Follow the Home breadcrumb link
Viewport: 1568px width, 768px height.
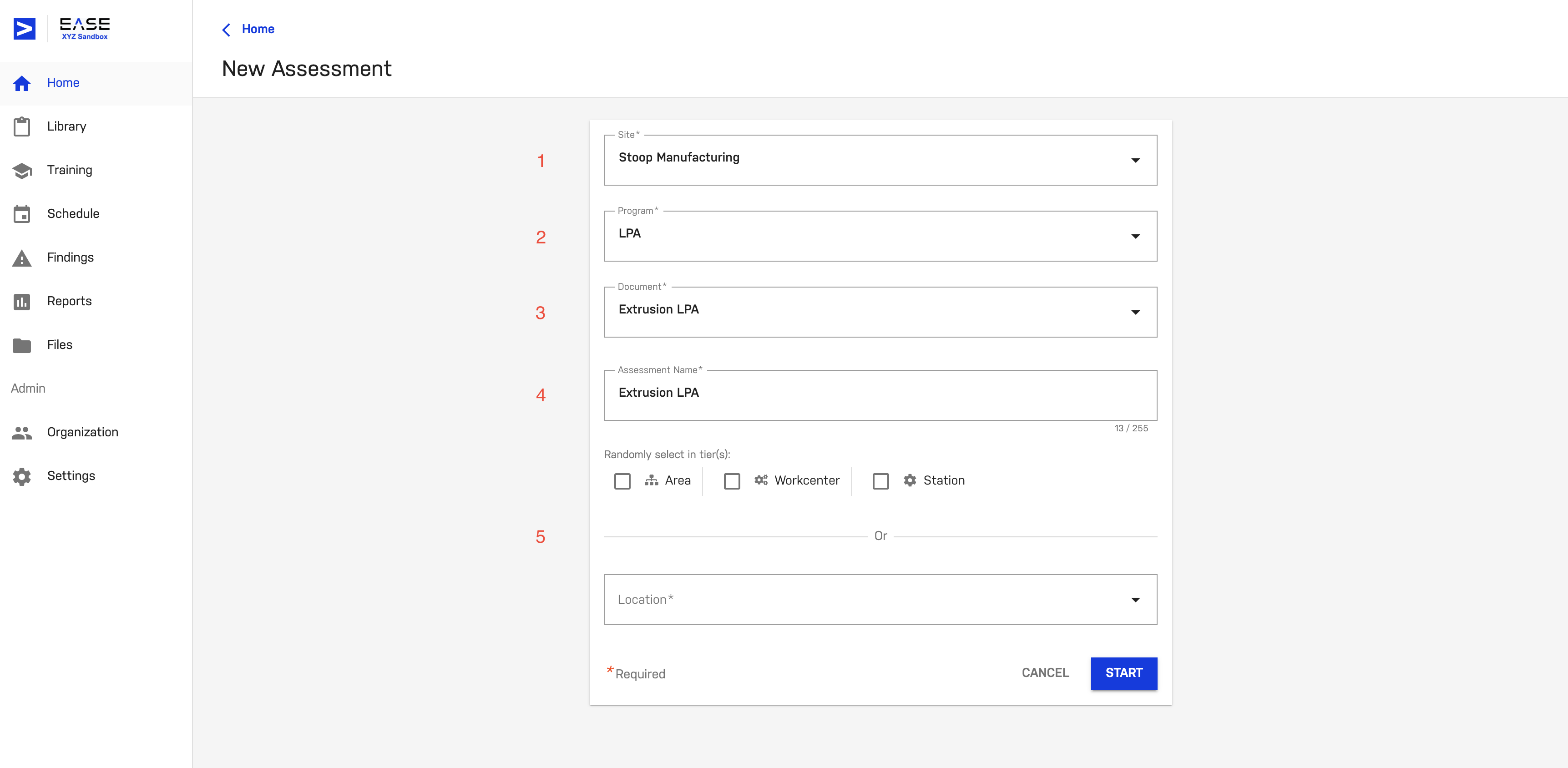pyautogui.click(x=258, y=29)
